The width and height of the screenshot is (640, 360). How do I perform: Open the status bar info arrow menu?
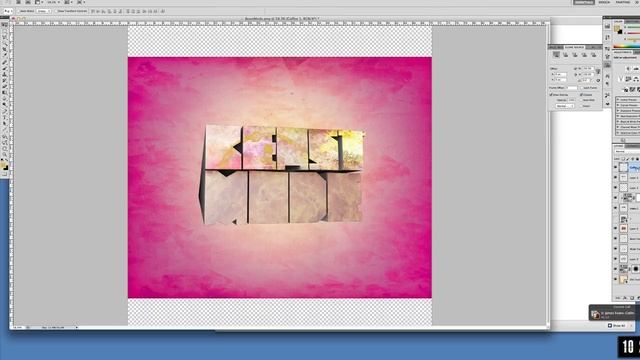click(x=77, y=327)
